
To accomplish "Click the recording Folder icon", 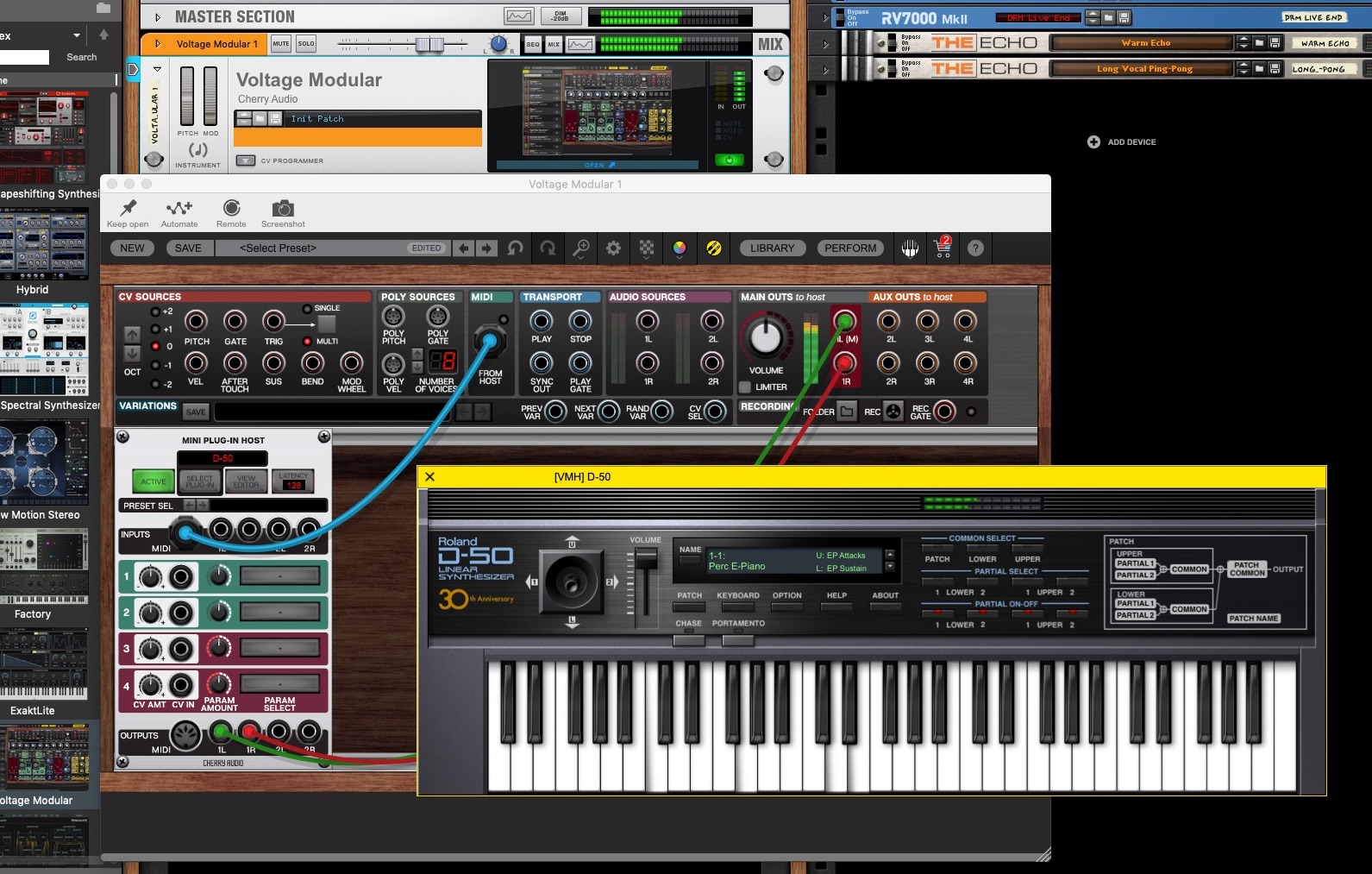I will tap(847, 412).
